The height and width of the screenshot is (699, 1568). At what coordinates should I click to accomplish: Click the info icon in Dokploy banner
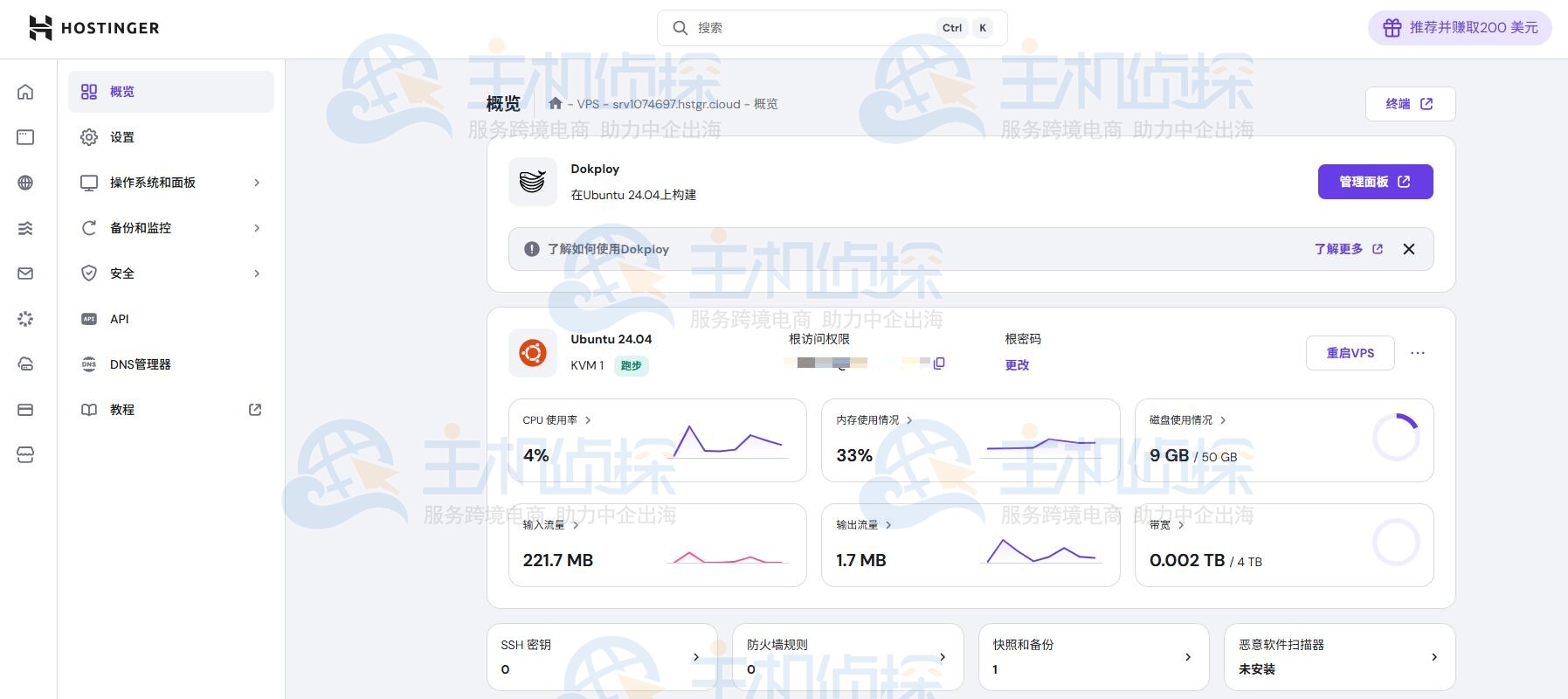pos(532,249)
